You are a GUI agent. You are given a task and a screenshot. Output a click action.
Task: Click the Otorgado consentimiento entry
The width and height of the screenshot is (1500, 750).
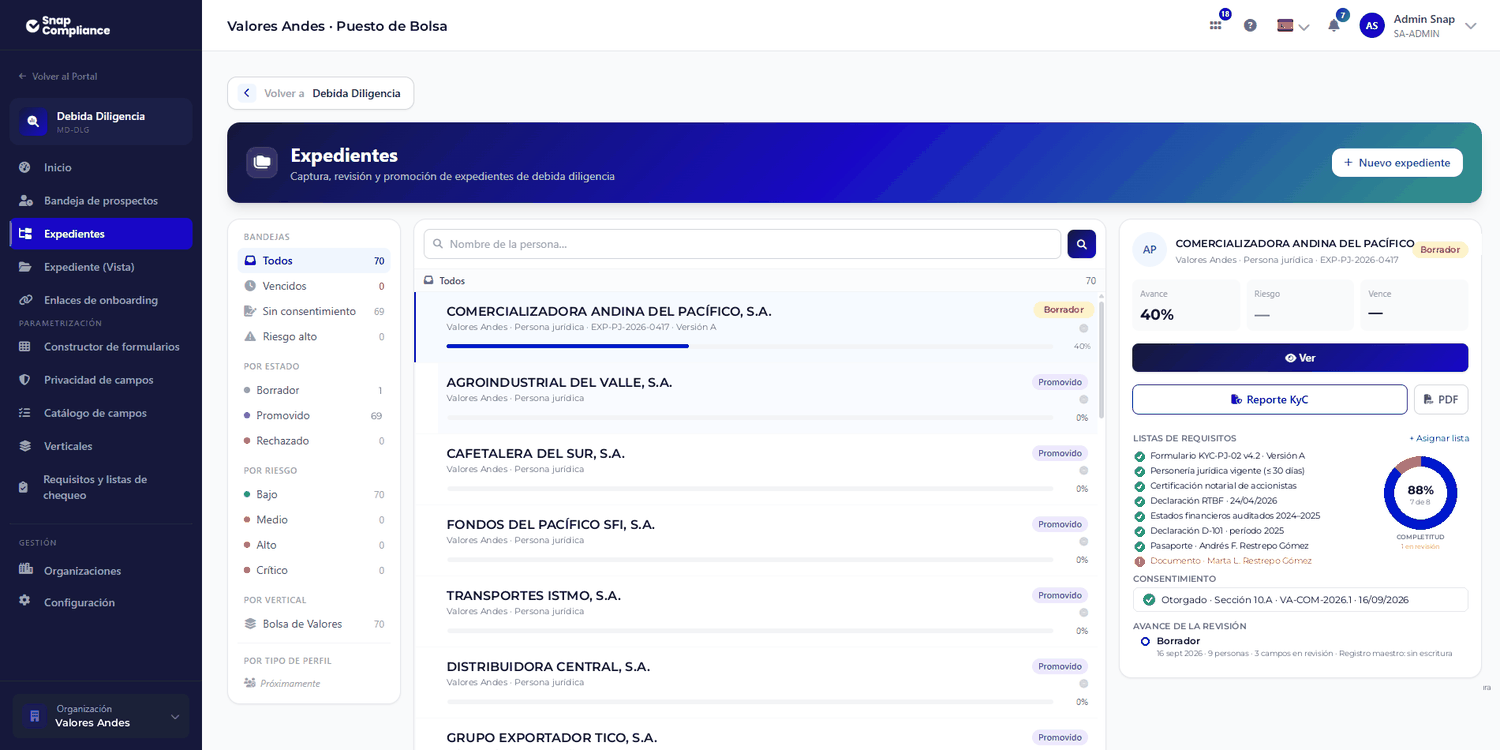[1300, 600]
